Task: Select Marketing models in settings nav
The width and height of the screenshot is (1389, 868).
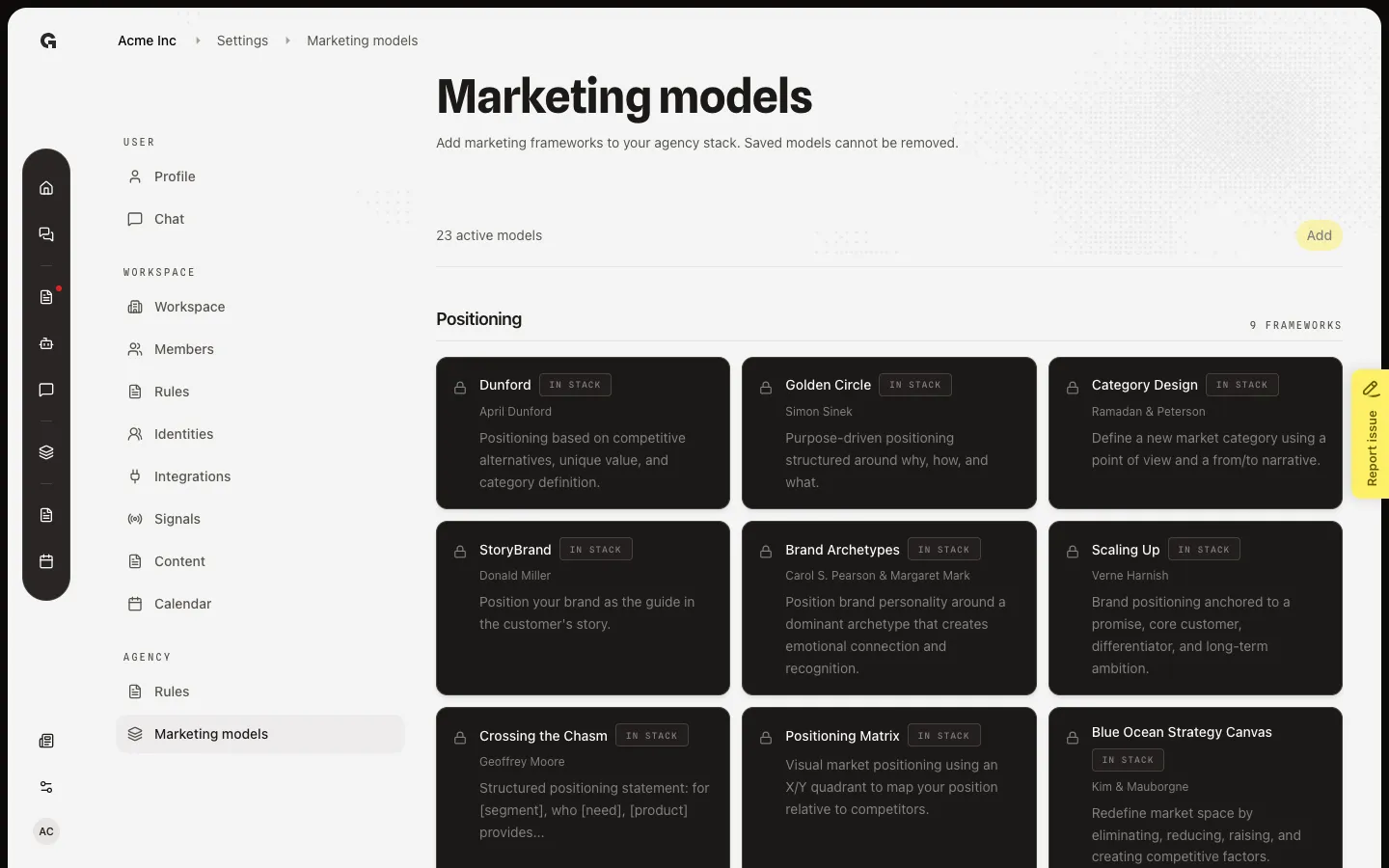Action: (x=260, y=734)
